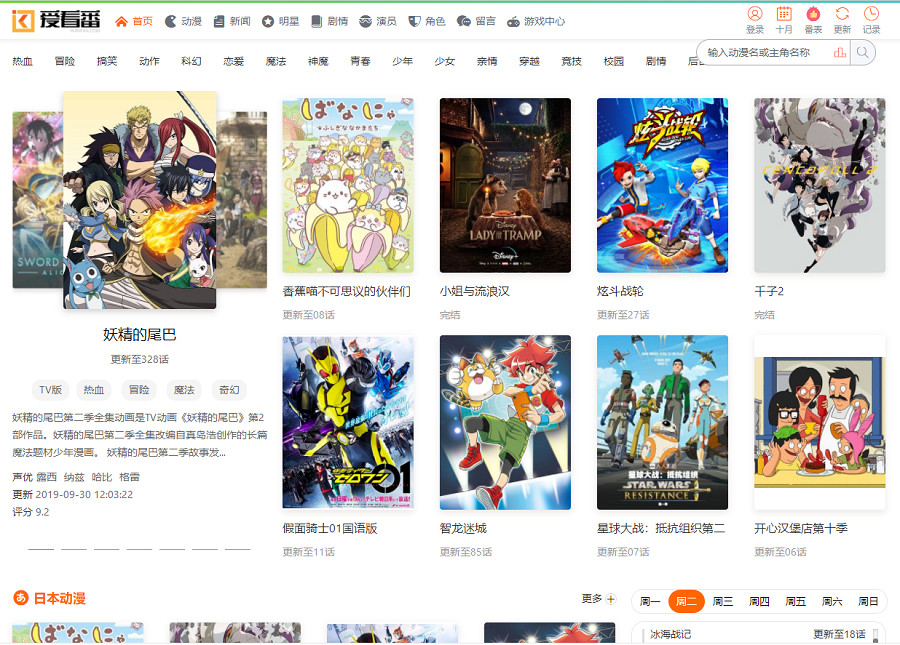Select the 神魔 genre category
This screenshot has height=645, width=900.
[x=318, y=61]
